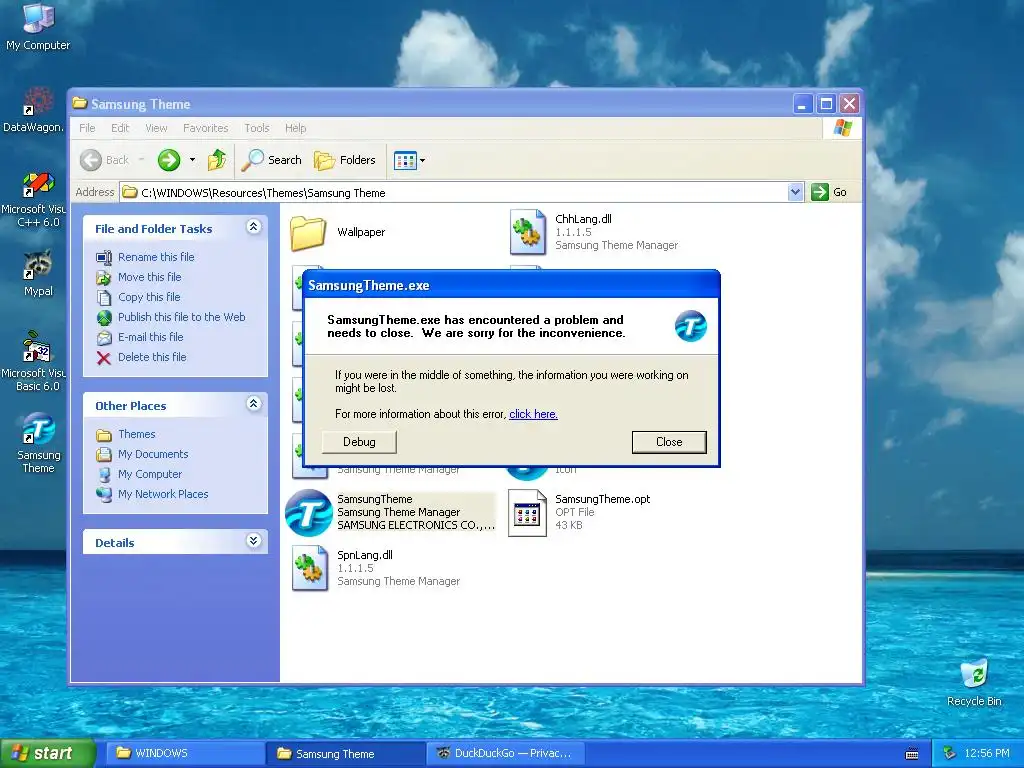
Task: Select the SamsungTheme application file
Action: coord(391,513)
